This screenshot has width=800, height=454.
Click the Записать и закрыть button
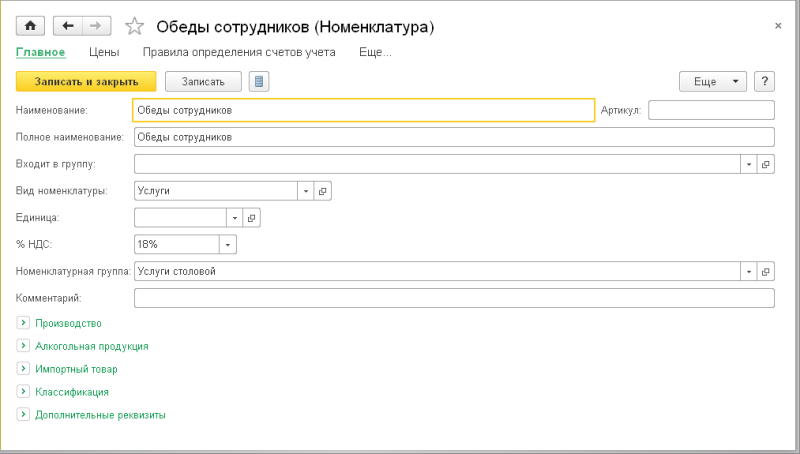pyautogui.click(x=86, y=81)
